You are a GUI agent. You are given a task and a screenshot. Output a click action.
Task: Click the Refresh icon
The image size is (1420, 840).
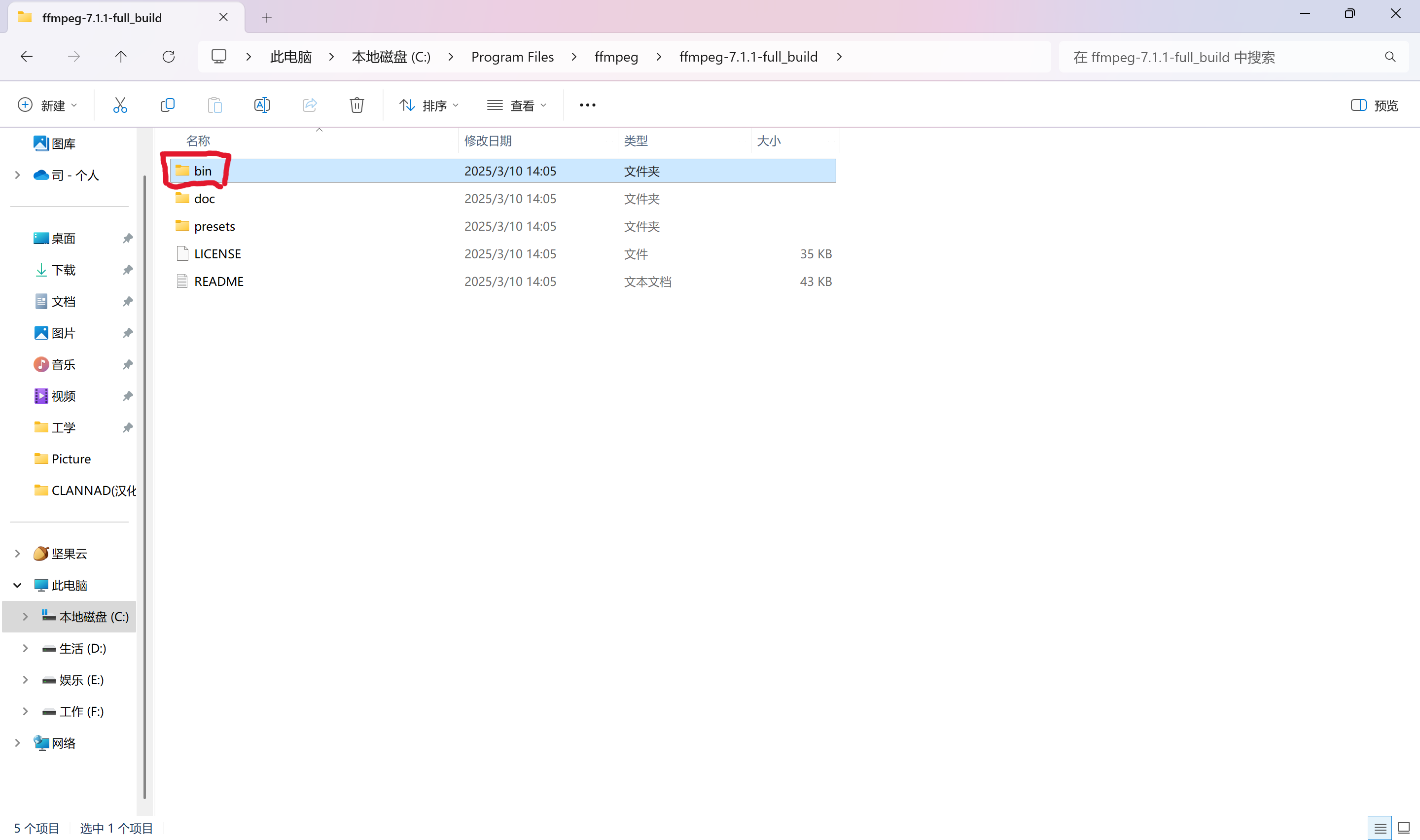pyautogui.click(x=169, y=57)
